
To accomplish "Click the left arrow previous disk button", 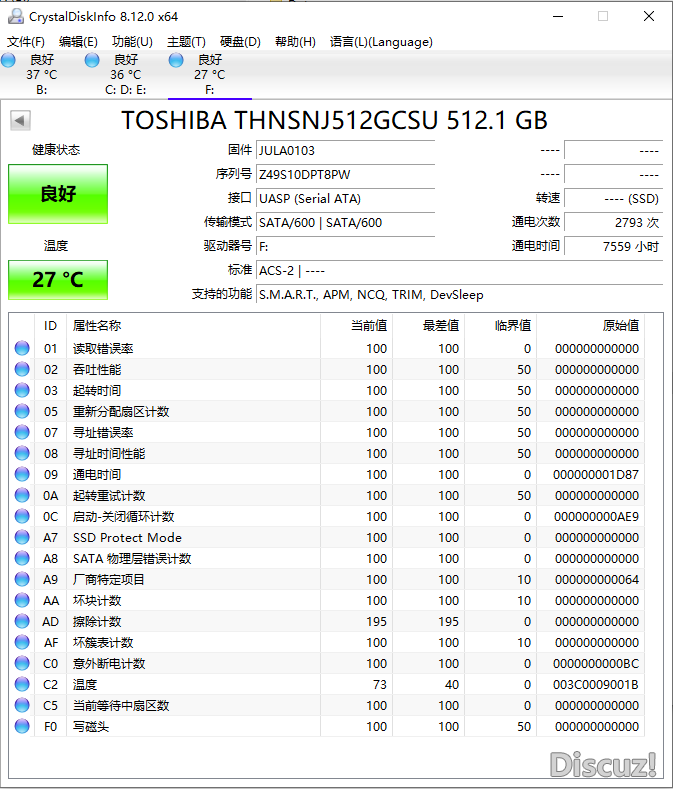I will [19, 121].
